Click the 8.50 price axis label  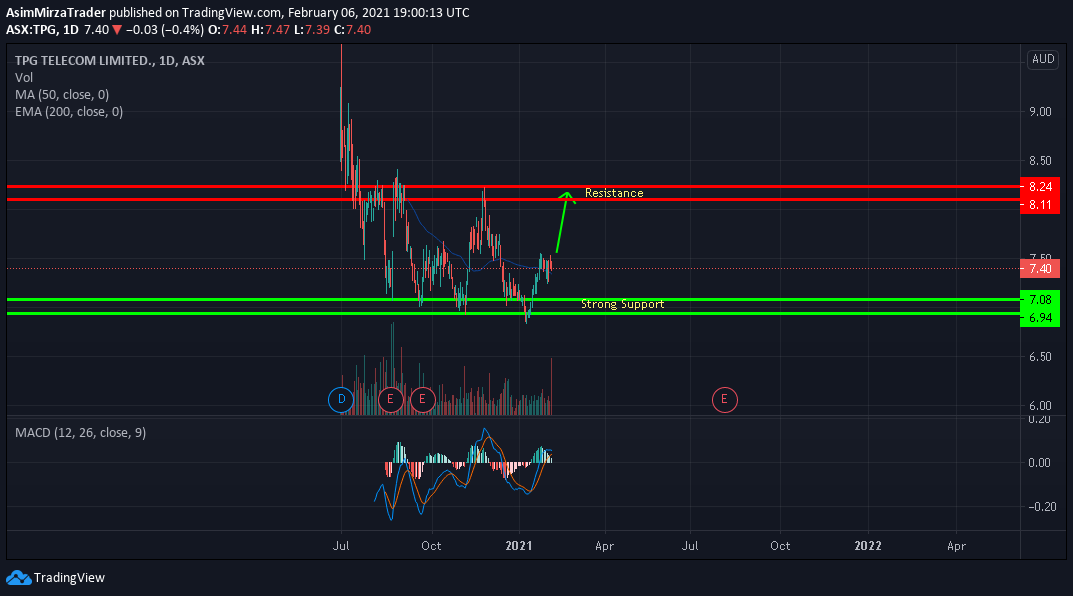pos(1040,161)
